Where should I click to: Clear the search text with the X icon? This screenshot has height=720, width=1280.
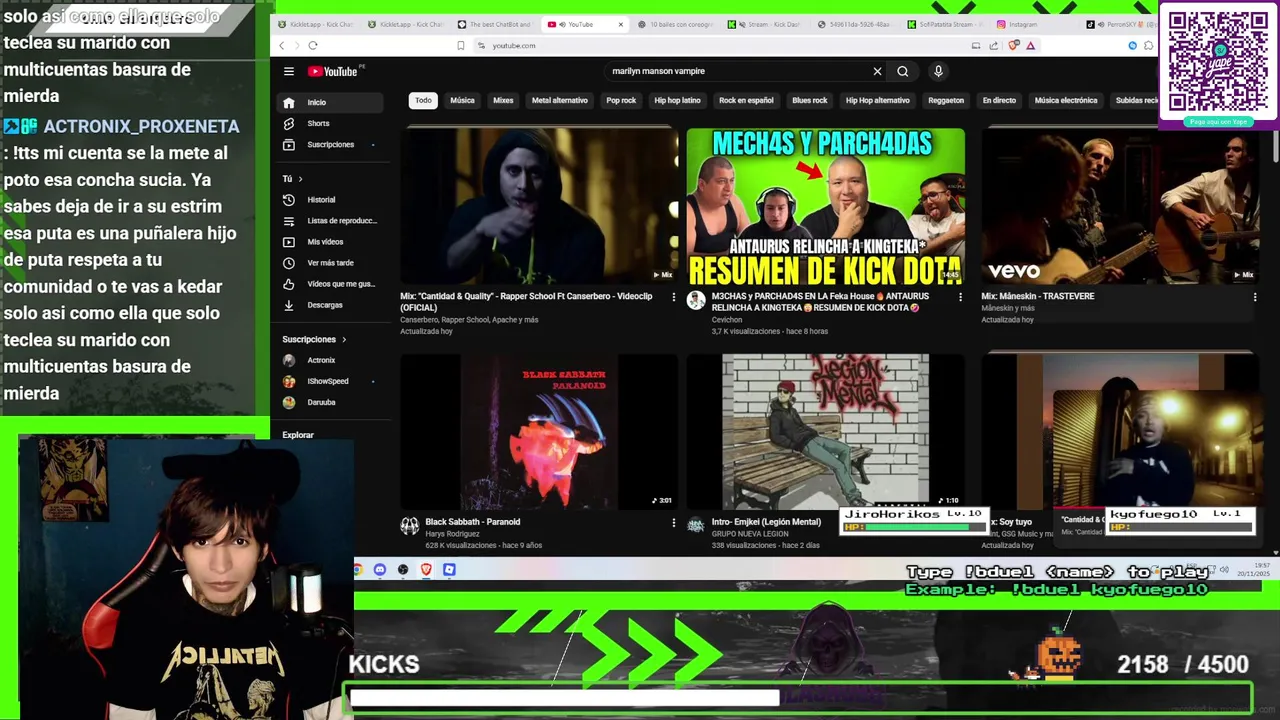point(877,71)
